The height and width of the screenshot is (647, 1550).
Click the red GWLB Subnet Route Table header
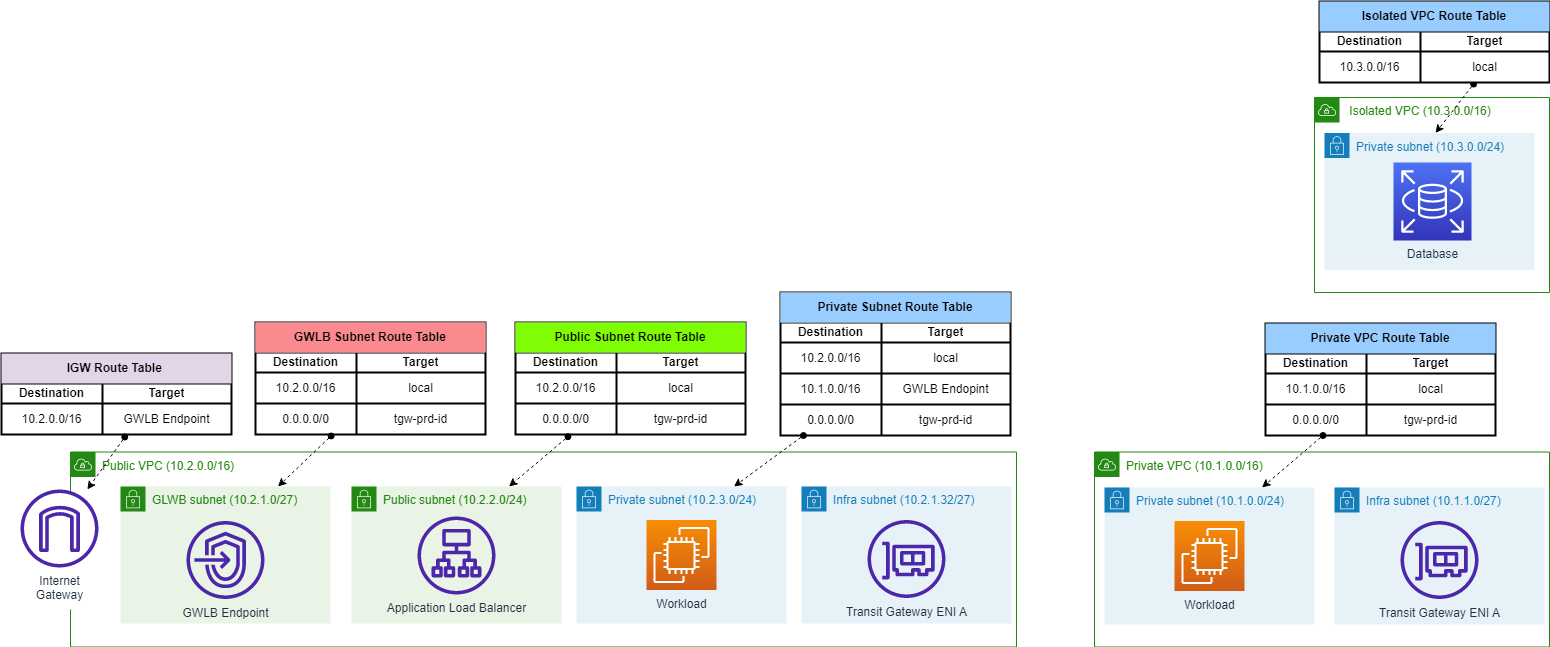tap(370, 336)
